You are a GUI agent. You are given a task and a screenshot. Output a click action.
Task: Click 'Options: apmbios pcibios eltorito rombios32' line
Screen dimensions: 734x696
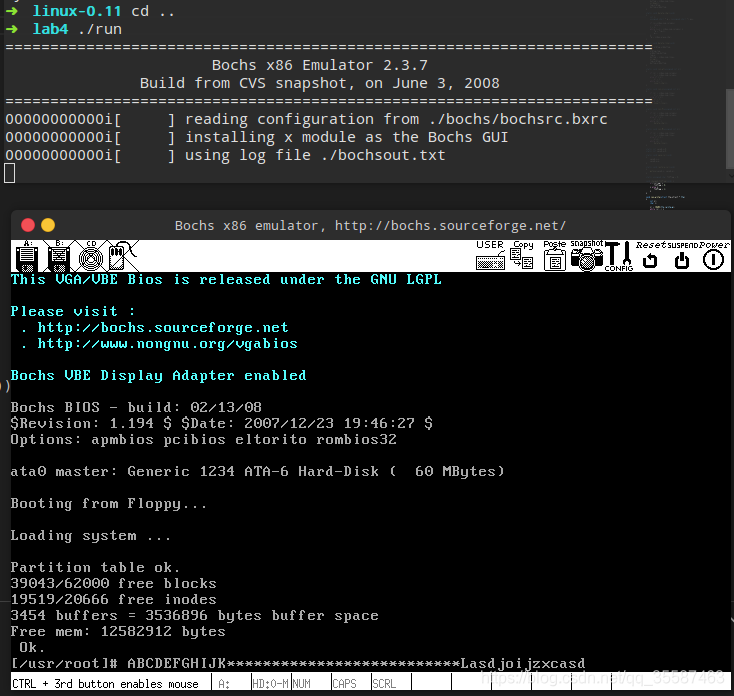pos(204,440)
